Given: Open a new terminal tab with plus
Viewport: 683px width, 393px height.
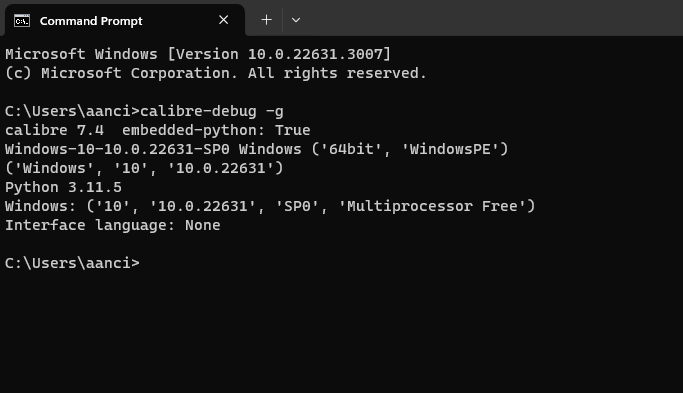Looking at the screenshot, I should 266,20.
